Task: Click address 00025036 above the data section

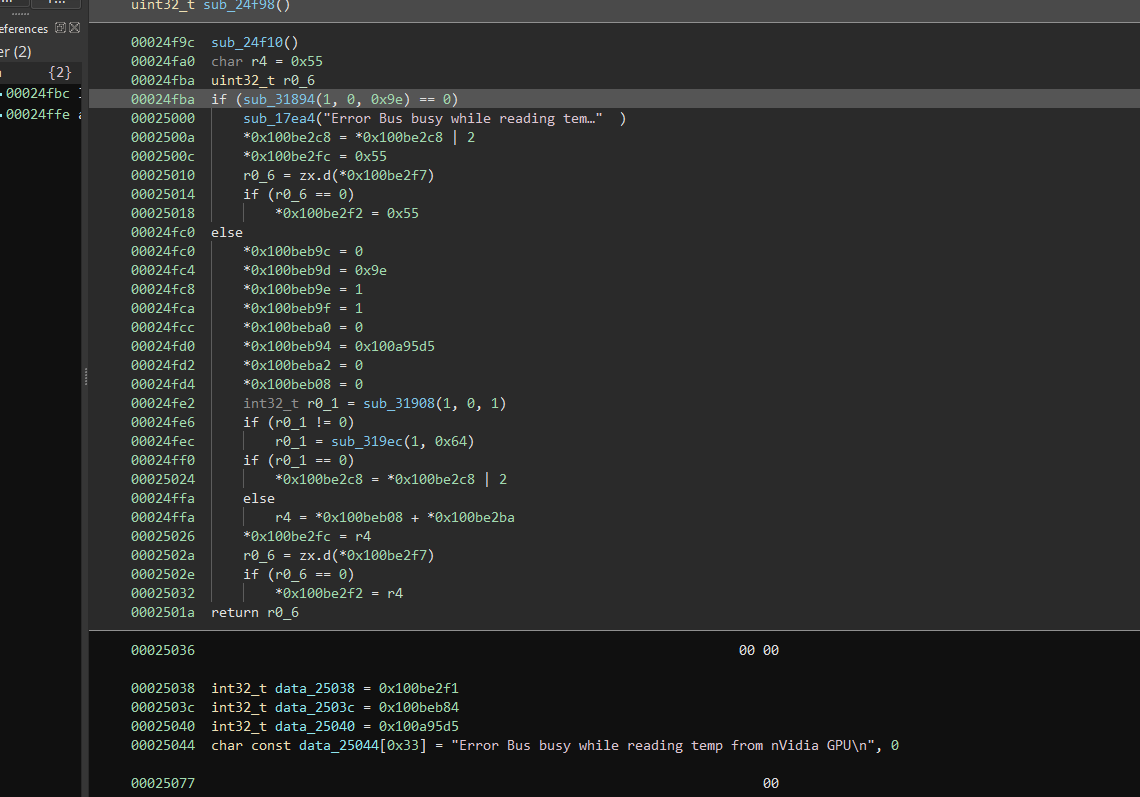Action: (163, 650)
